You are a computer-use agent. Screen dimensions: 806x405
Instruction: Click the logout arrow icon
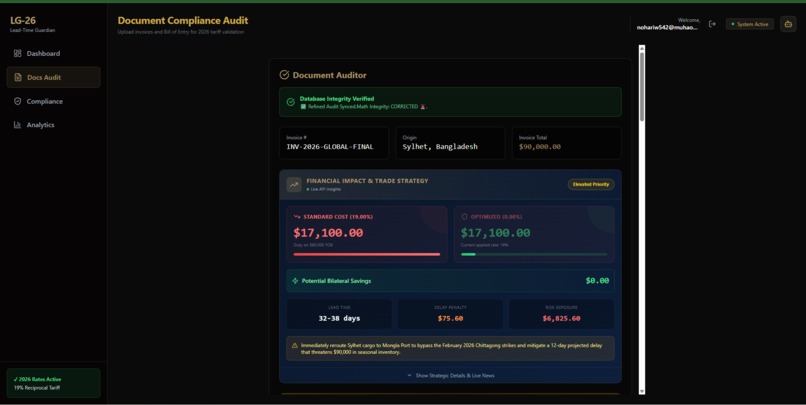(x=712, y=24)
